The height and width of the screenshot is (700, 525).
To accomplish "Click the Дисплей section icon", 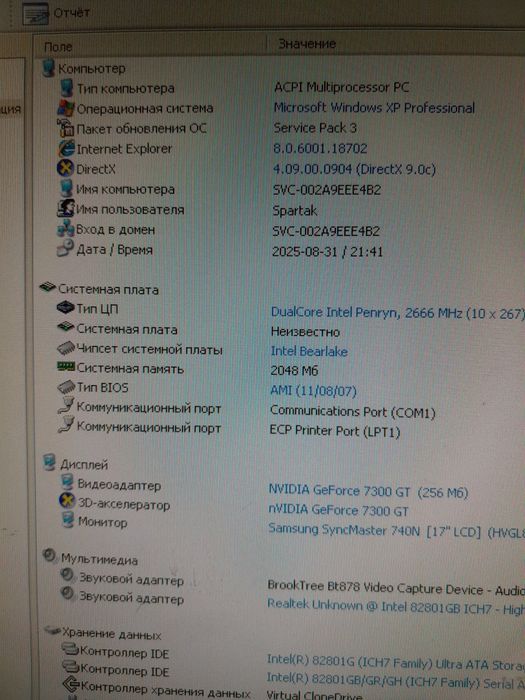I will [50, 462].
